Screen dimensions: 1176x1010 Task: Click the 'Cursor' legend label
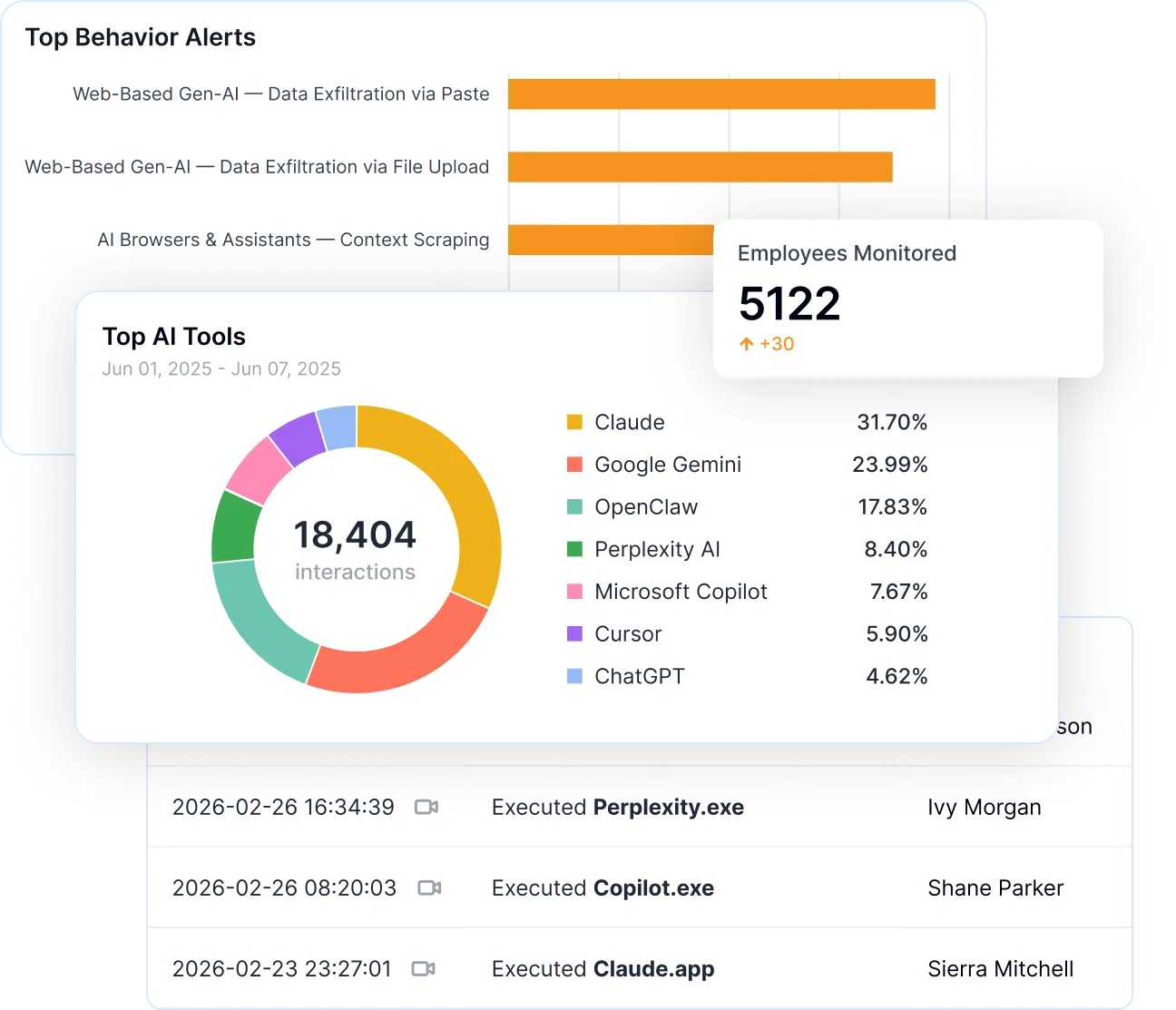point(628,633)
